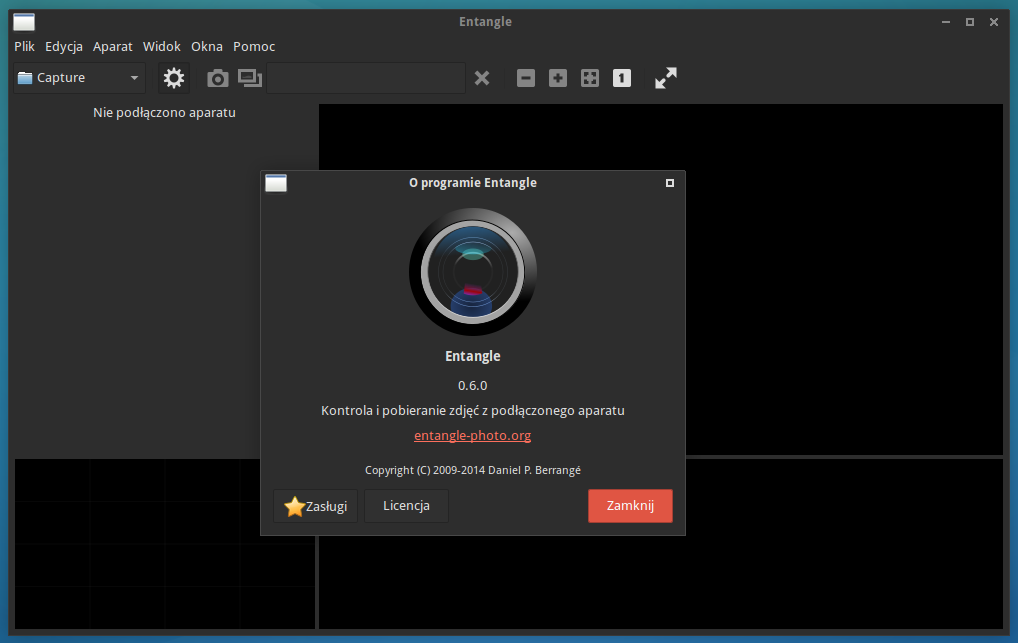The width and height of the screenshot is (1018, 643).
Task: Click the zoom best fit icon
Action: pos(590,79)
